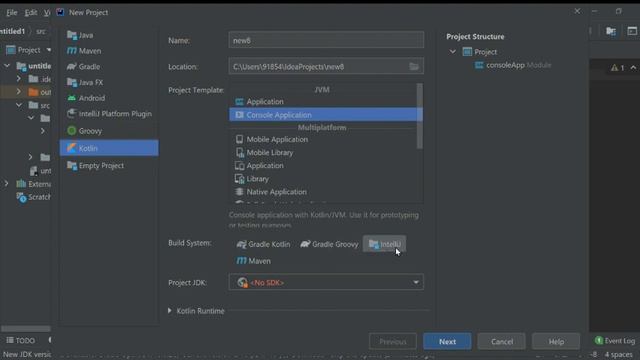Open Edit menu
The image size is (640, 360).
31,13
